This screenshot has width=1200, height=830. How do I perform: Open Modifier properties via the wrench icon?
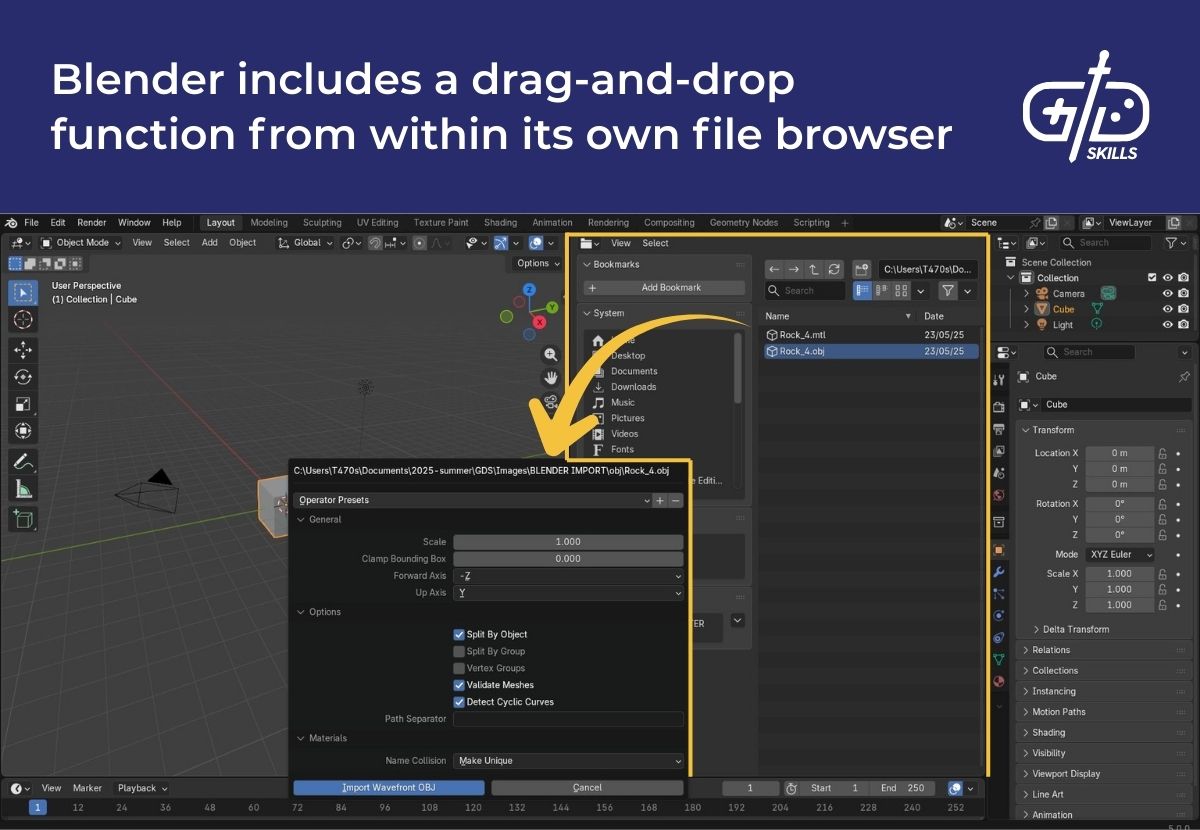coord(999,572)
